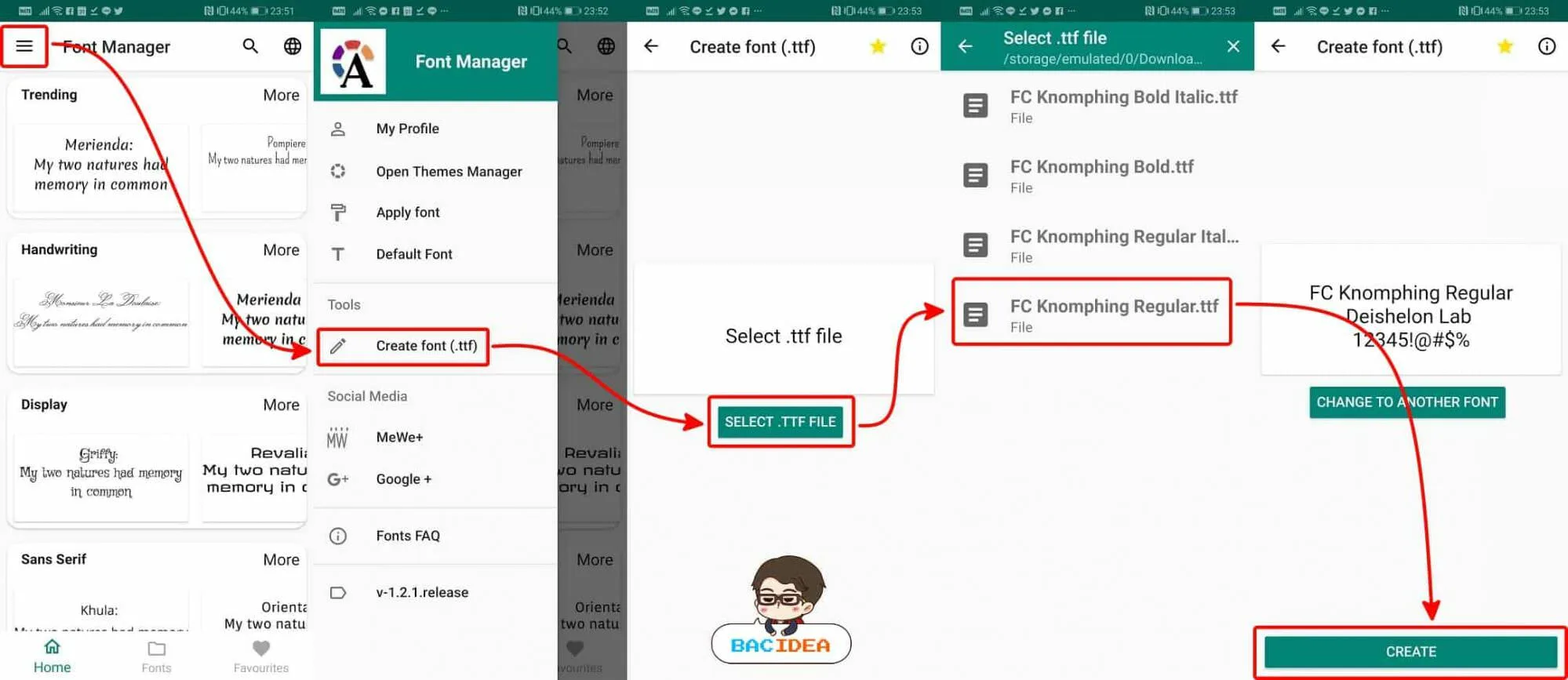Expand More in the Display section

(x=281, y=405)
